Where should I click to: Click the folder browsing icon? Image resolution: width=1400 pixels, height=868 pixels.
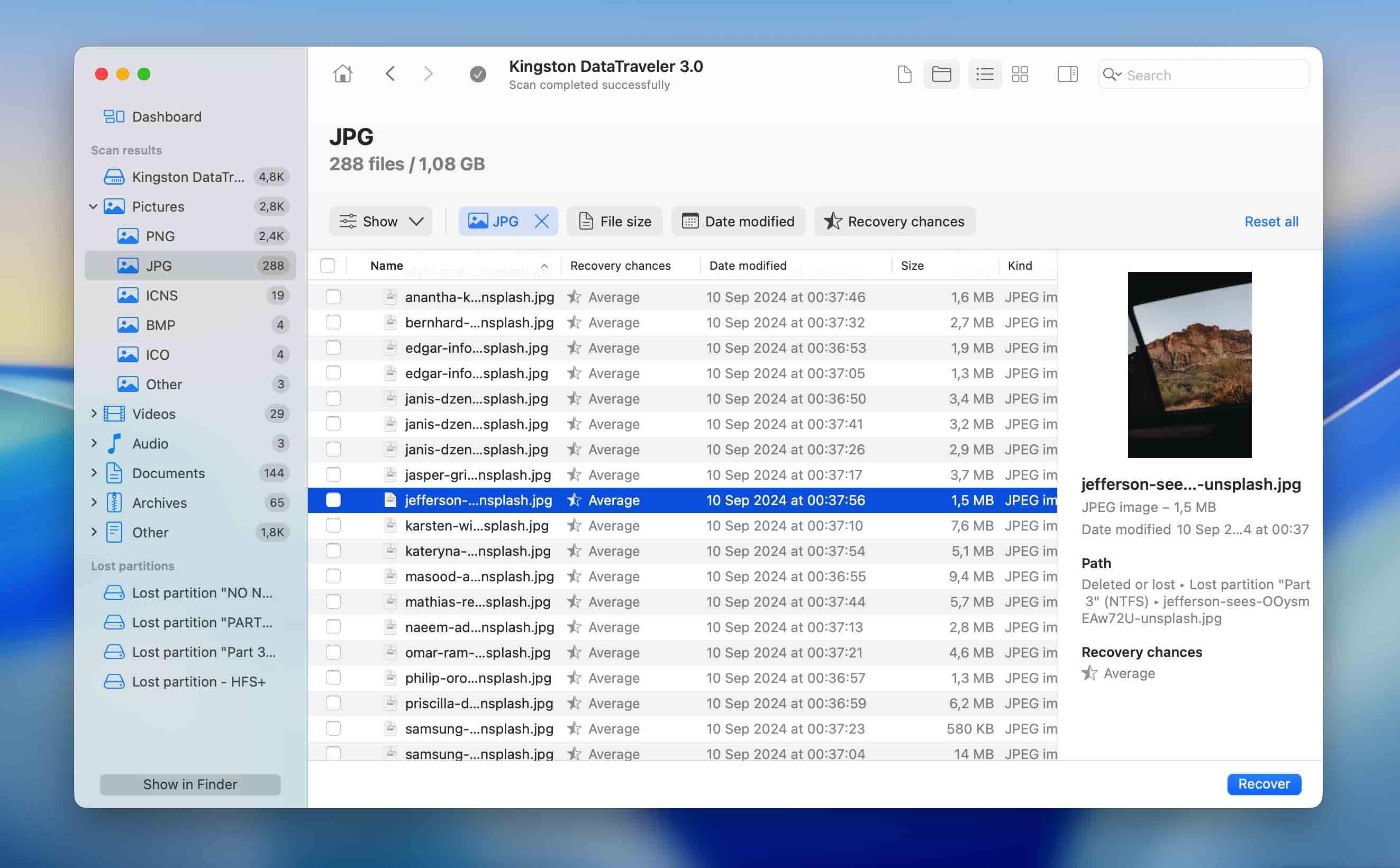click(941, 74)
